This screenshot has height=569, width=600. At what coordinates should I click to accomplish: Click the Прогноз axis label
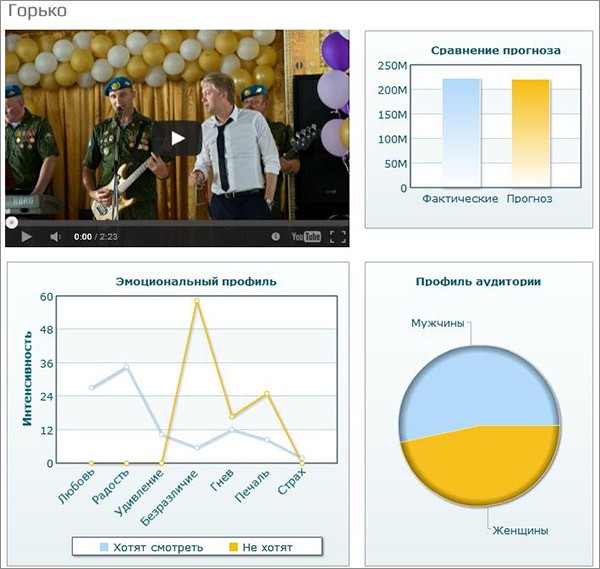point(530,199)
